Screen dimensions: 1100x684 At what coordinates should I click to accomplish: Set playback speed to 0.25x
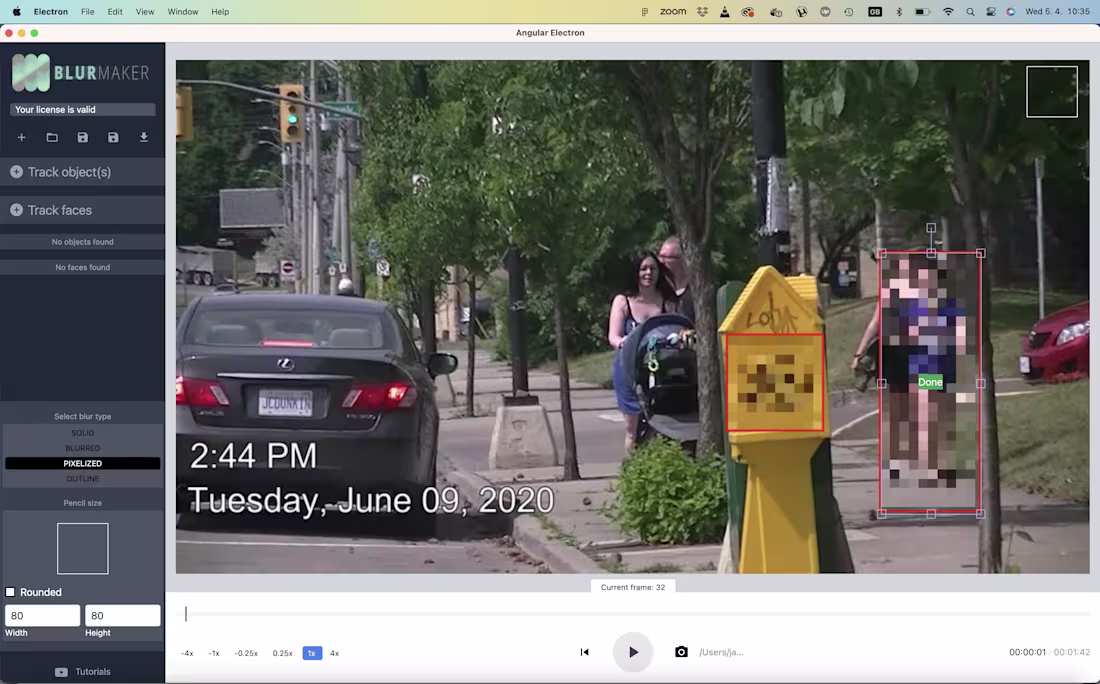point(283,653)
